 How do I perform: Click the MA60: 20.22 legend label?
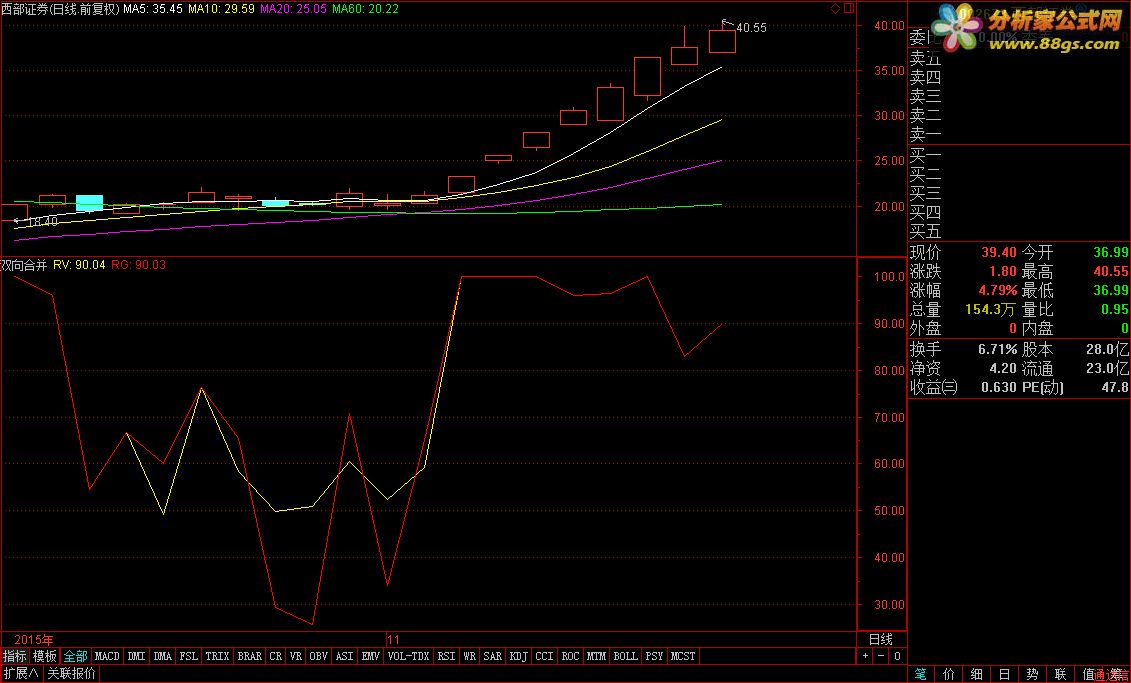365,9
